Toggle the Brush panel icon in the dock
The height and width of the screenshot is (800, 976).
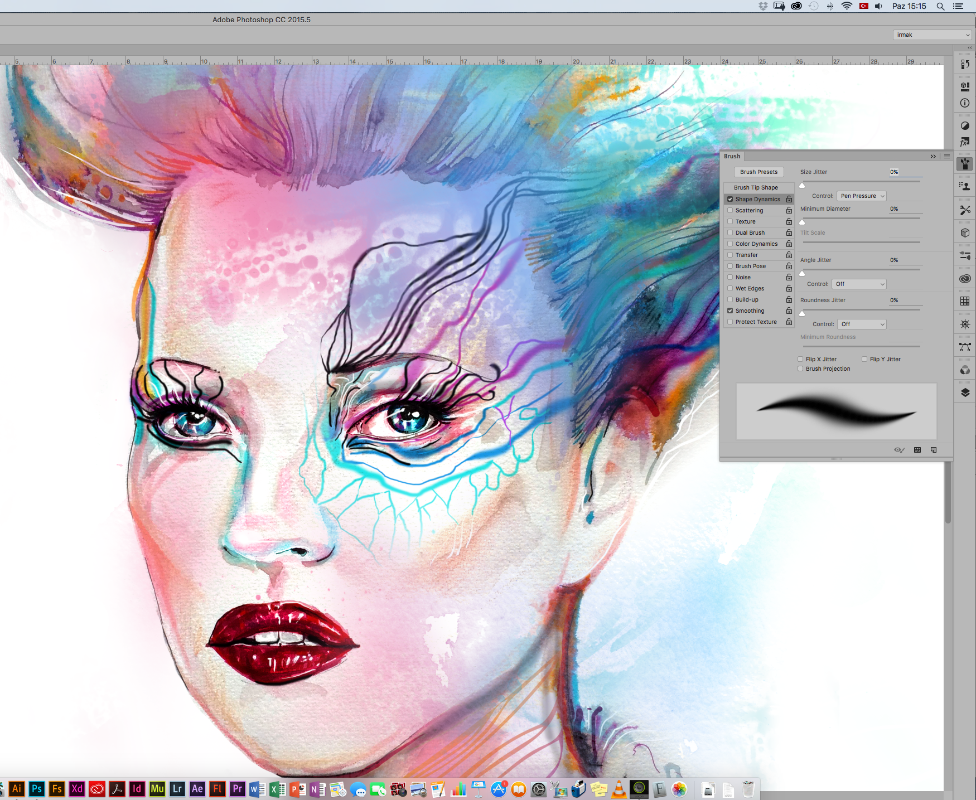[x=965, y=164]
